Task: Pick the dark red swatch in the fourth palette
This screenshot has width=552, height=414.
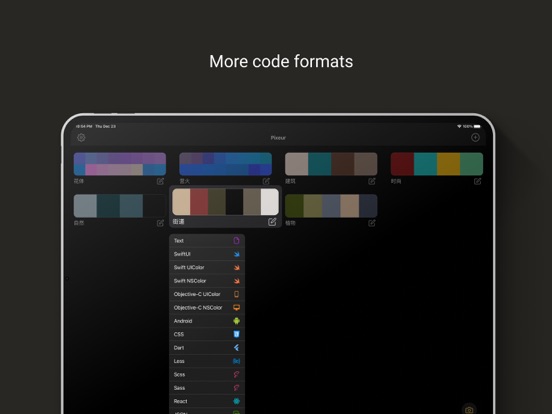Action: click(402, 164)
